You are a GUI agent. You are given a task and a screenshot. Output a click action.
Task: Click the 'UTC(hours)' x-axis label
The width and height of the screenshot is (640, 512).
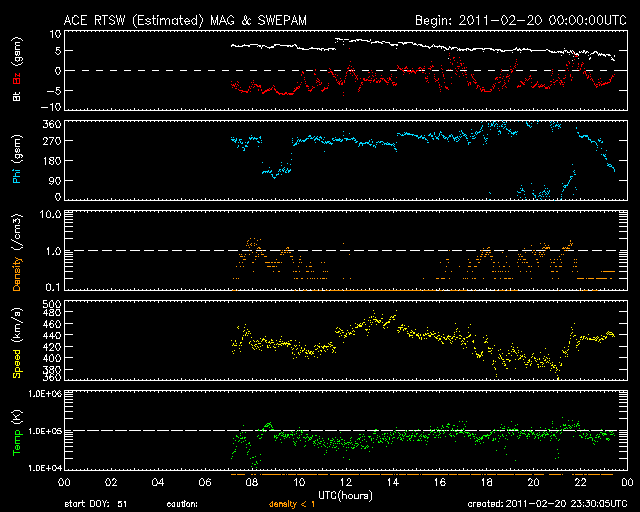tap(345, 496)
